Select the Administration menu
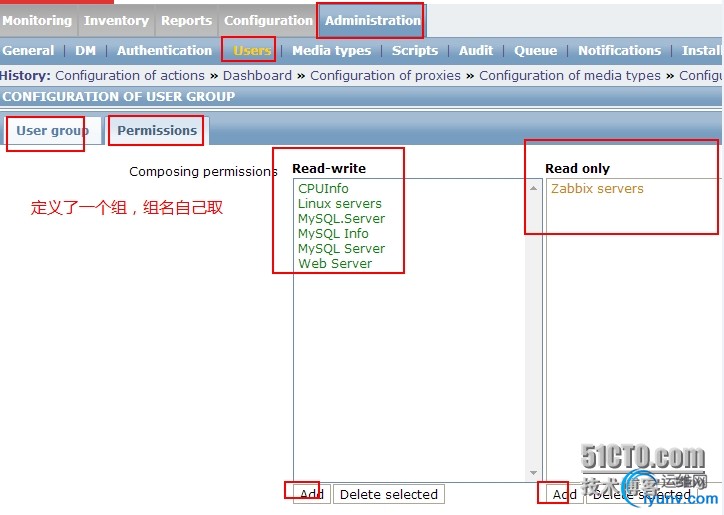 pyautogui.click(x=373, y=21)
